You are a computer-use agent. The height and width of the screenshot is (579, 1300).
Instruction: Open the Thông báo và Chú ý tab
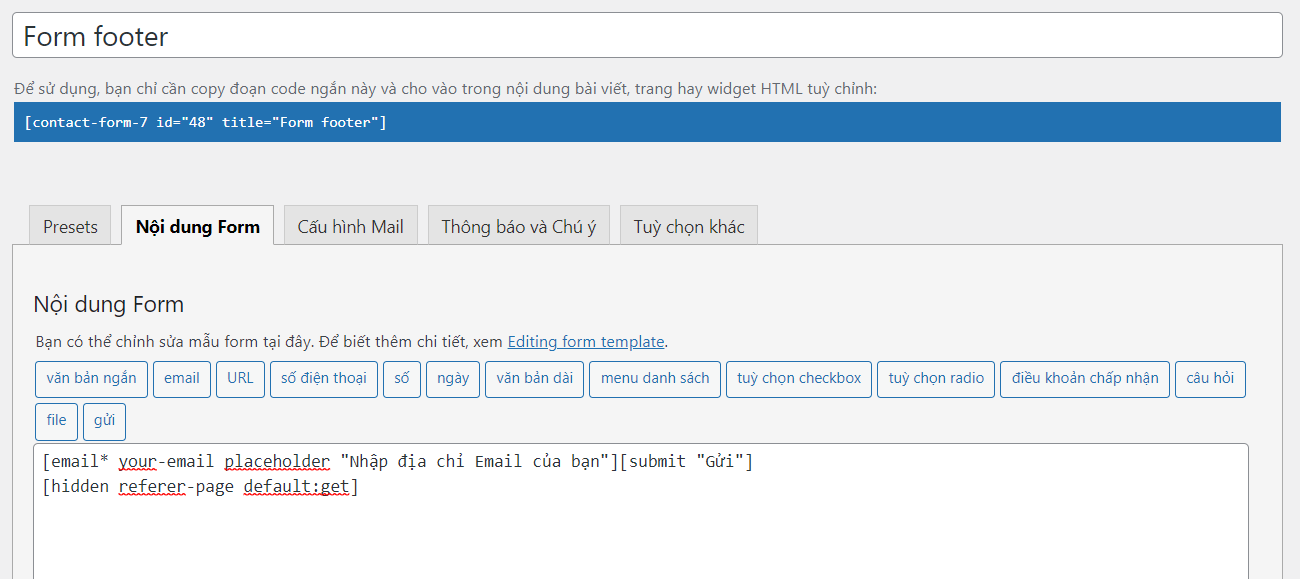click(x=519, y=226)
